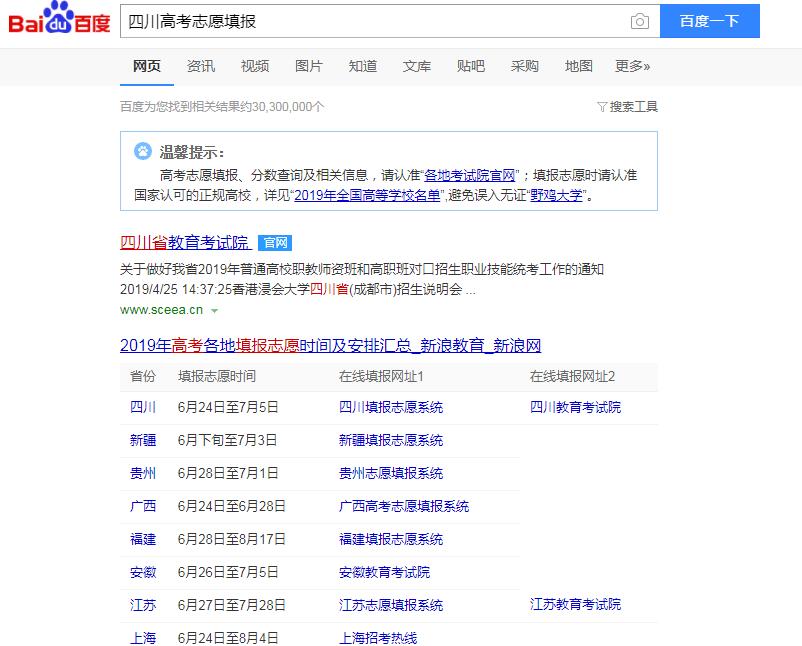Image resolution: width=802 pixels, height=646 pixels.
Task: Go to the 贴吧 tab
Action: click(x=471, y=66)
